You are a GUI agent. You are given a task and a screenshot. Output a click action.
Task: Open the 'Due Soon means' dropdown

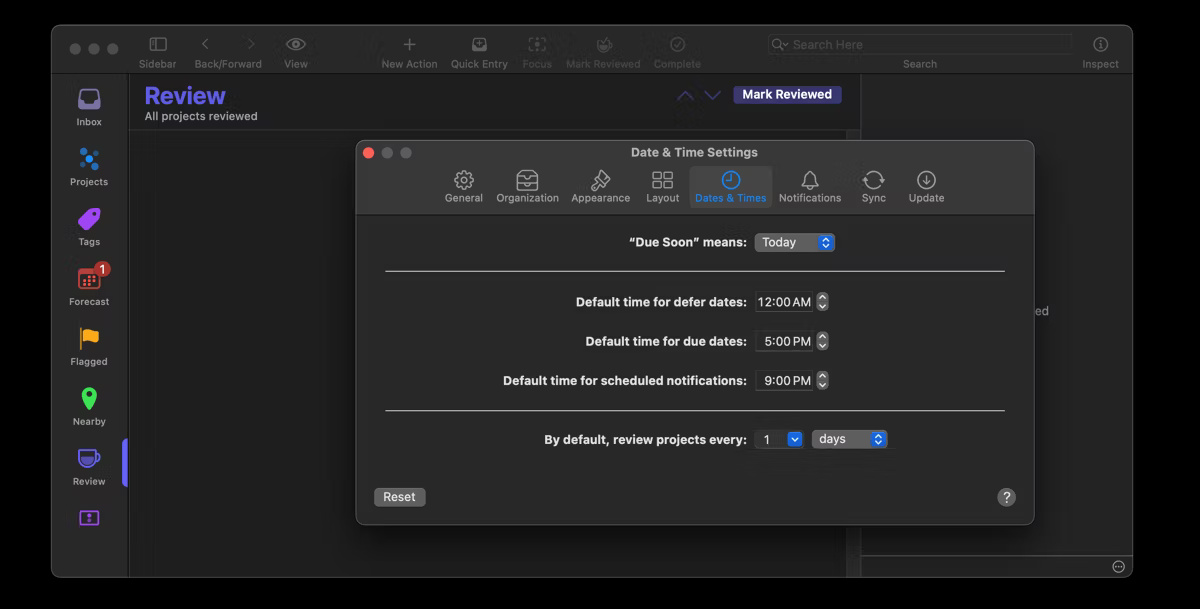coord(795,242)
